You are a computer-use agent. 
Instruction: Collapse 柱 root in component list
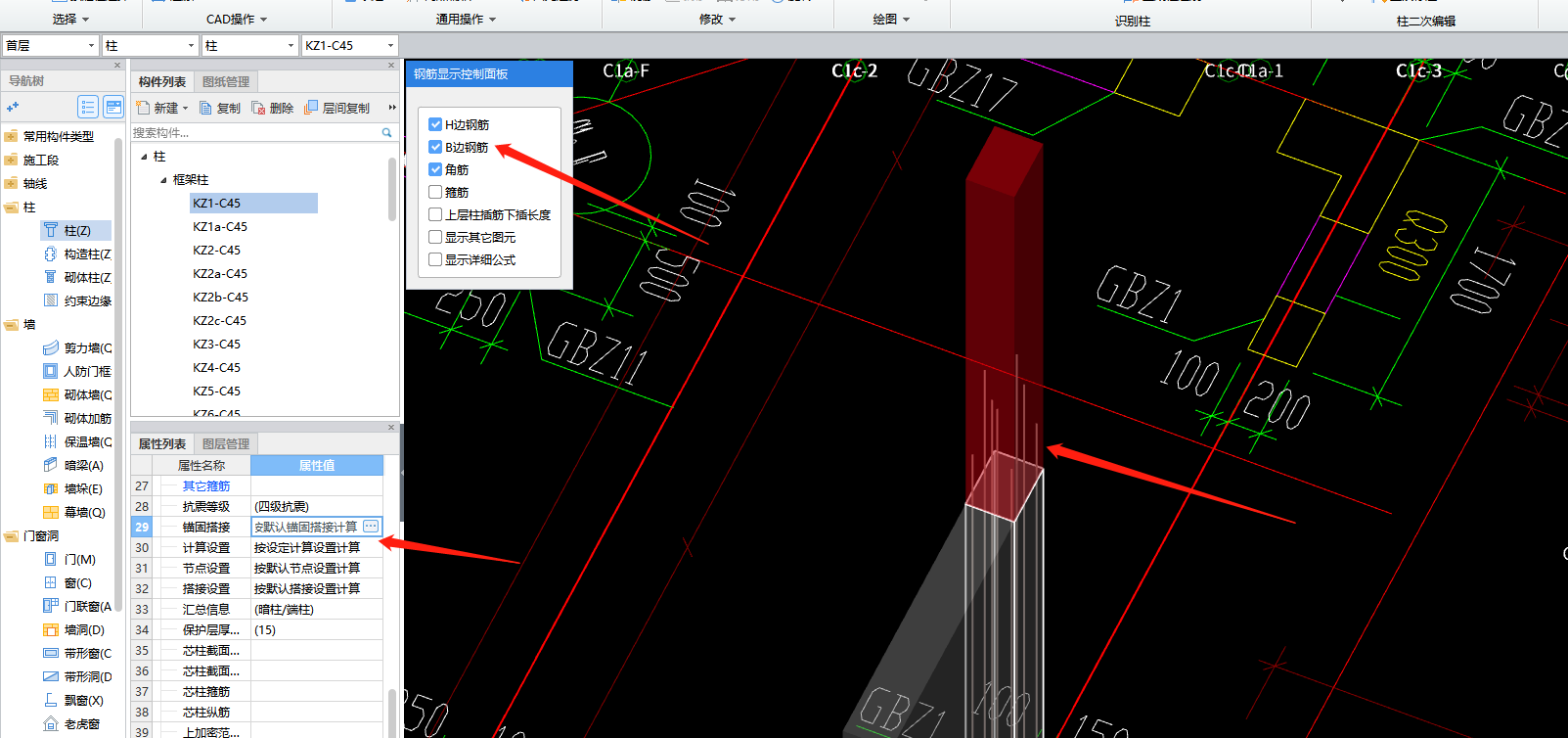(144, 157)
